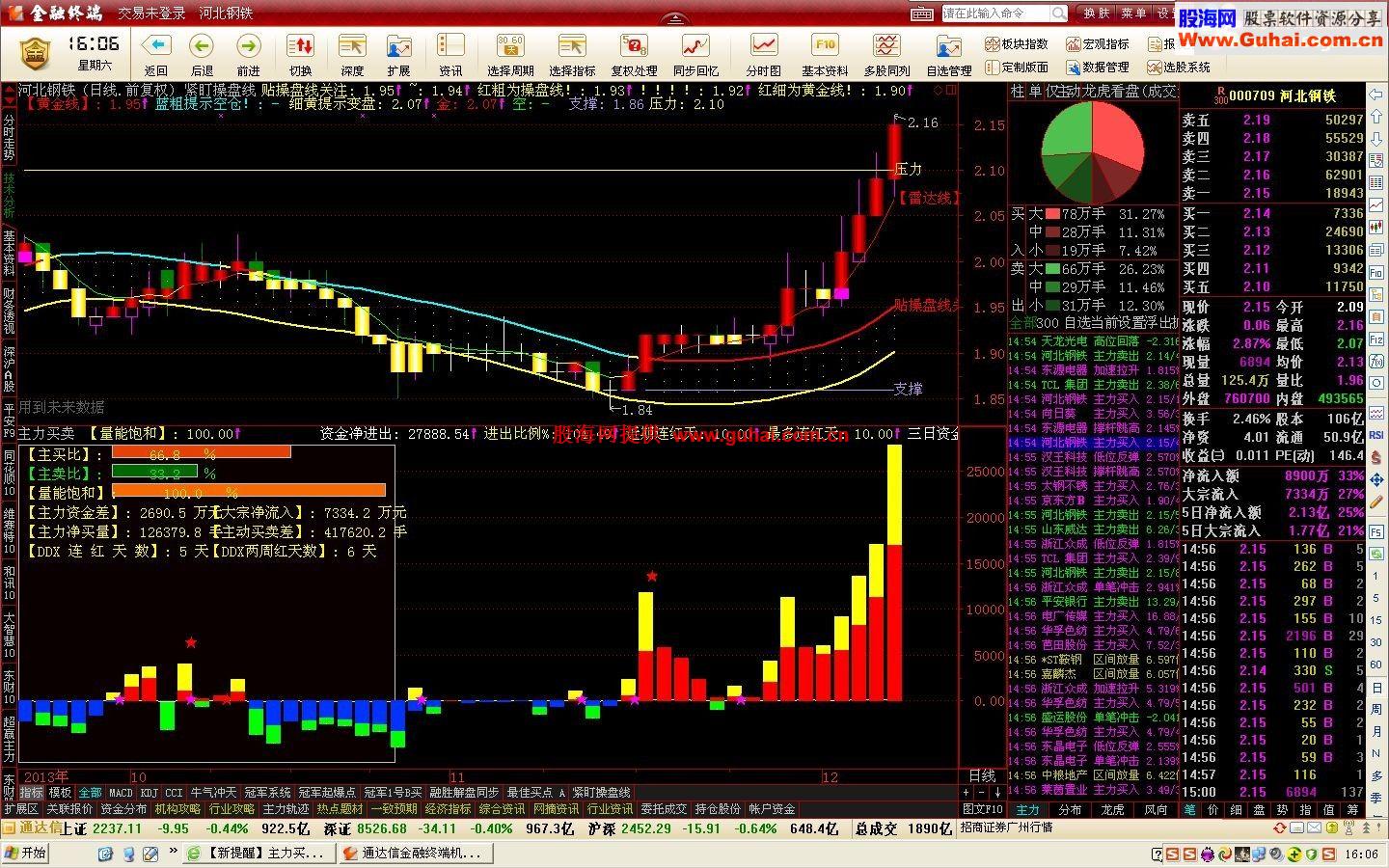
Task: Click the 复权处理 adjustment icon
Action: 634,48
